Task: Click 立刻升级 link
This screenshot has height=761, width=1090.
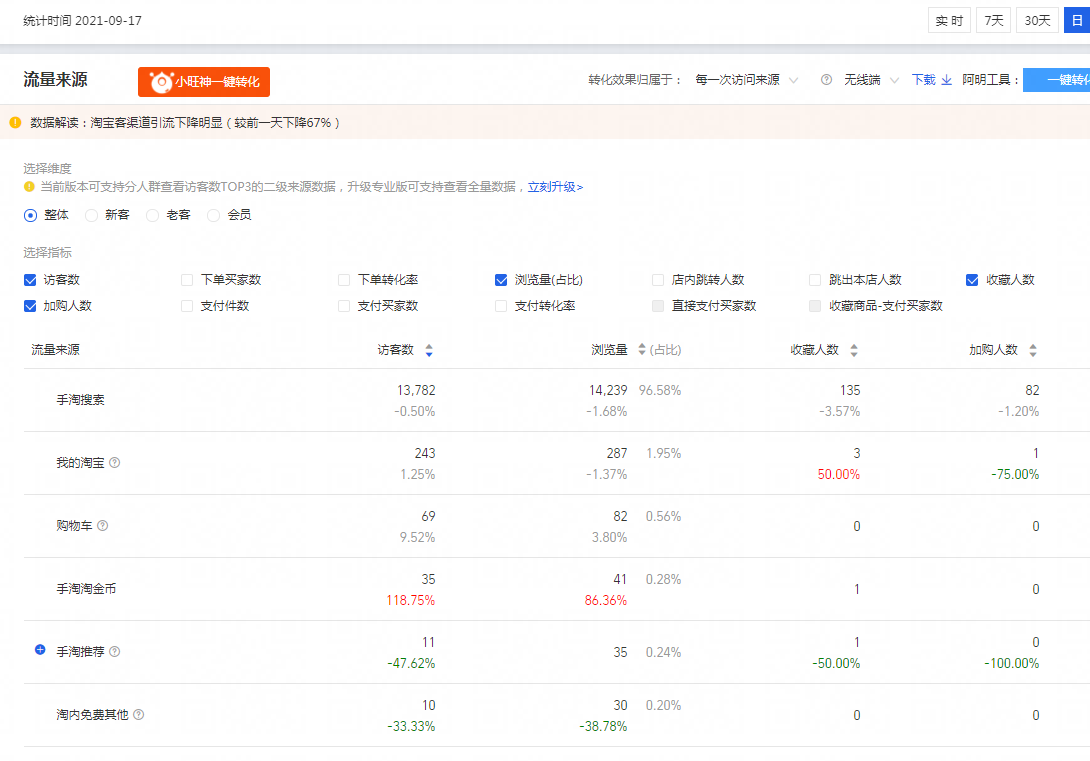Action: pyautogui.click(x=555, y=187)
